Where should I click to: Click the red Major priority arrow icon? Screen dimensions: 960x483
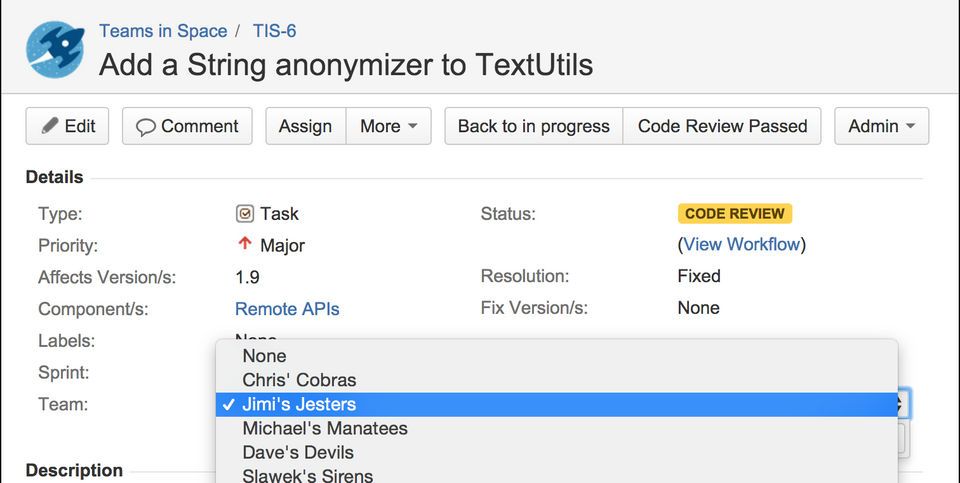coord(244,244)
